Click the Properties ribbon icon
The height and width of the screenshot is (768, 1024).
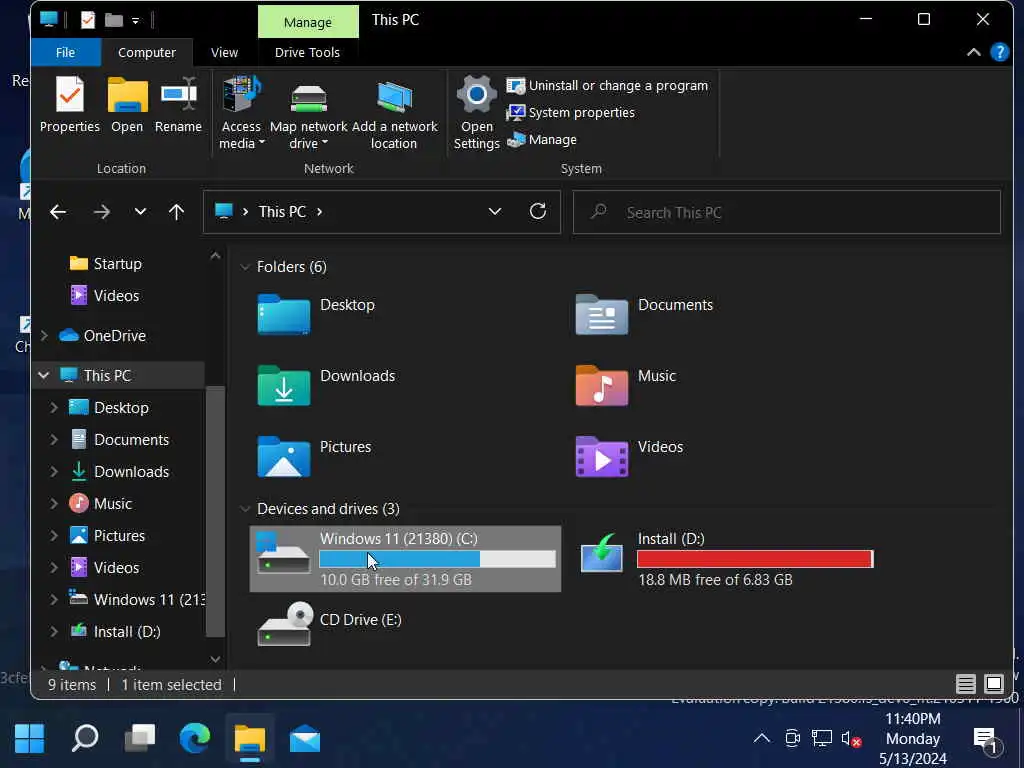70,95
